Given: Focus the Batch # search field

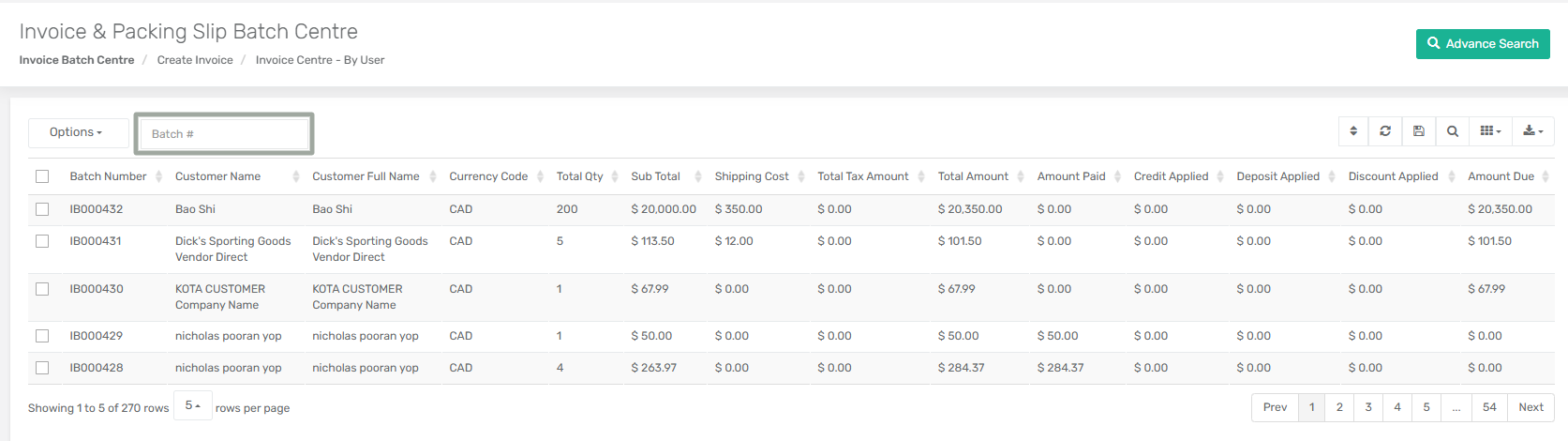Looking at the screenshot, I should click(224, 134).
